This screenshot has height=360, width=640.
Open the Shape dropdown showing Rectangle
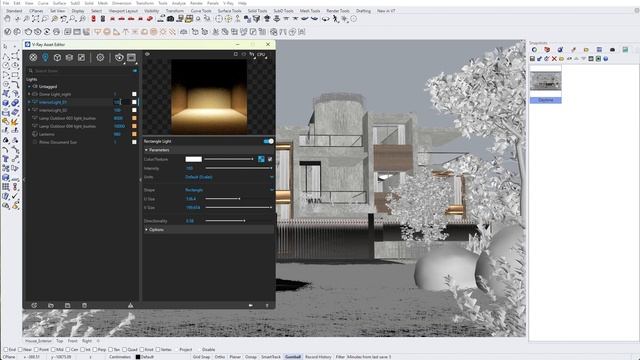click(229, 190)
